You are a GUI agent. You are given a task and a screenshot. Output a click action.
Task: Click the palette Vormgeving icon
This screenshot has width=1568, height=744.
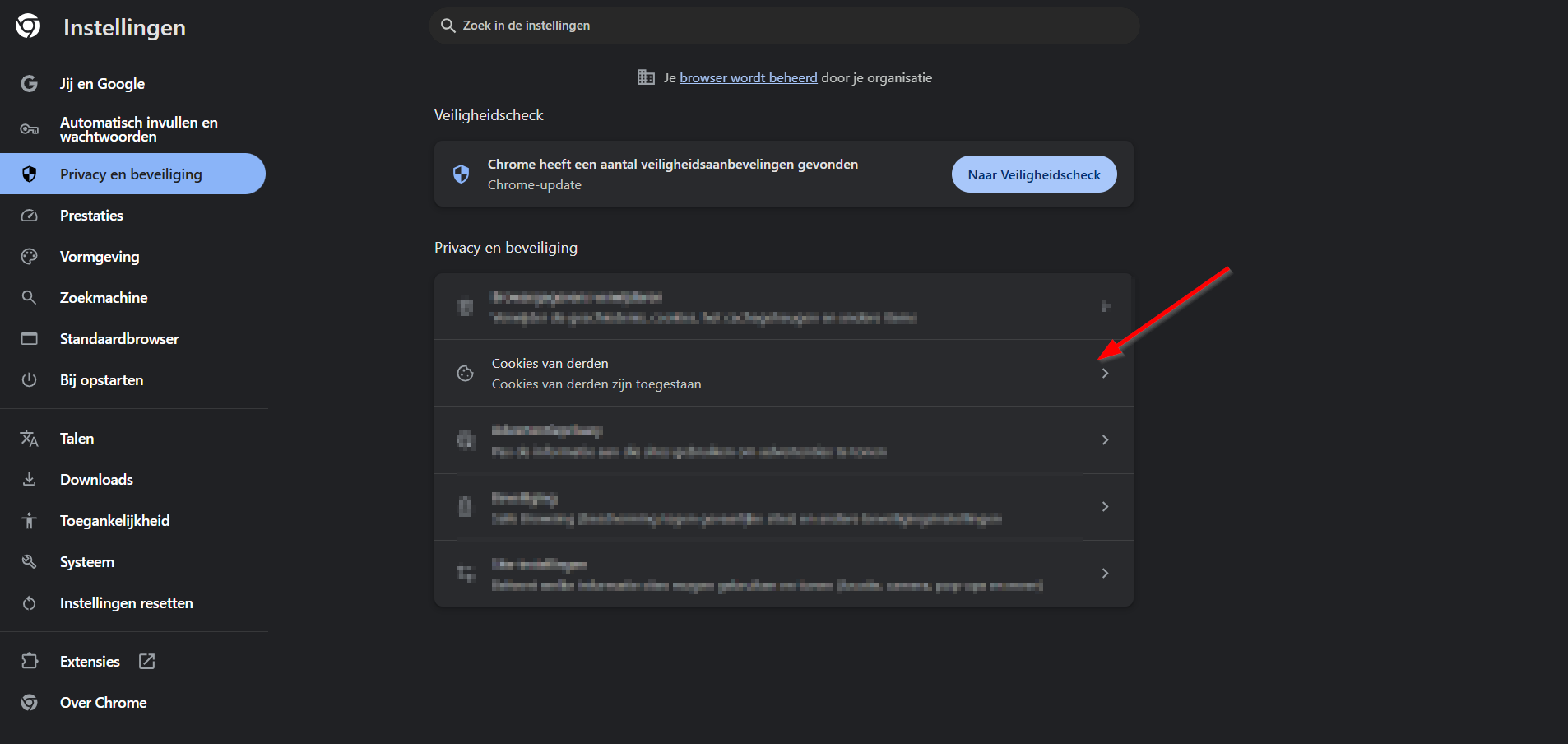point(30,257)
